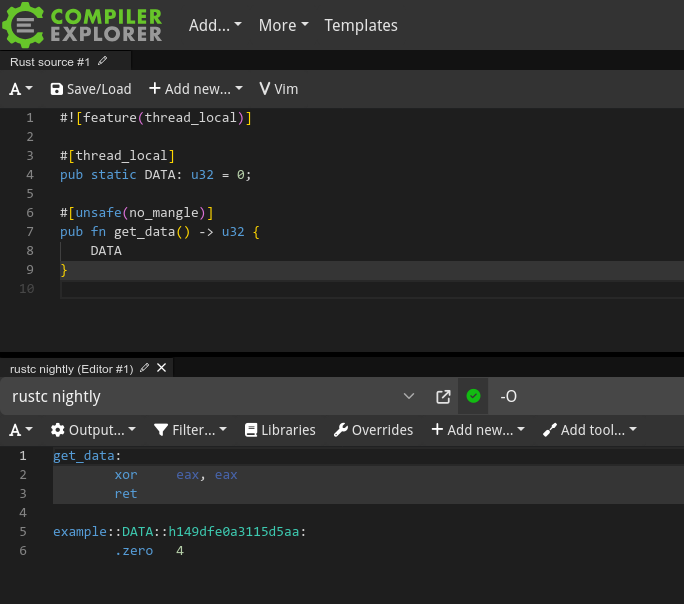Image resolution: width=684 pixels, height=604 pixels.
Task: Rename Rust source #1 with pencil icon
Action: click(103, 61)
